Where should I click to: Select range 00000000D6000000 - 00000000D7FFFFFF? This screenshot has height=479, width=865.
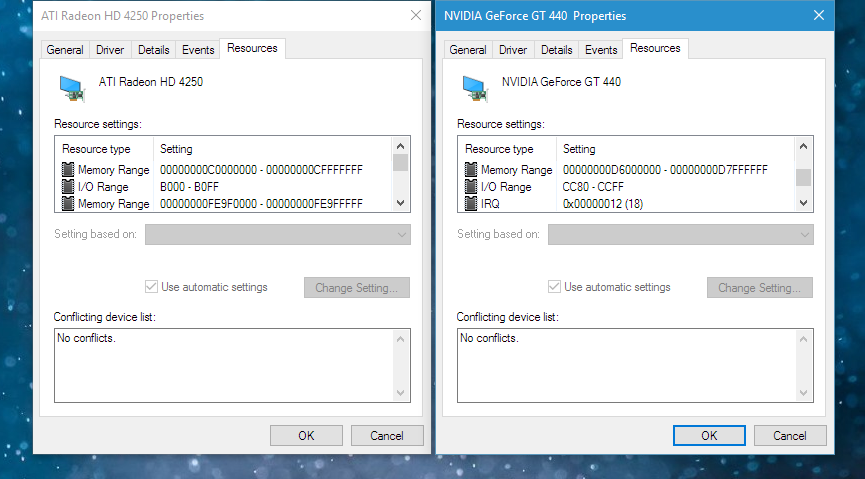coord(665,169)
